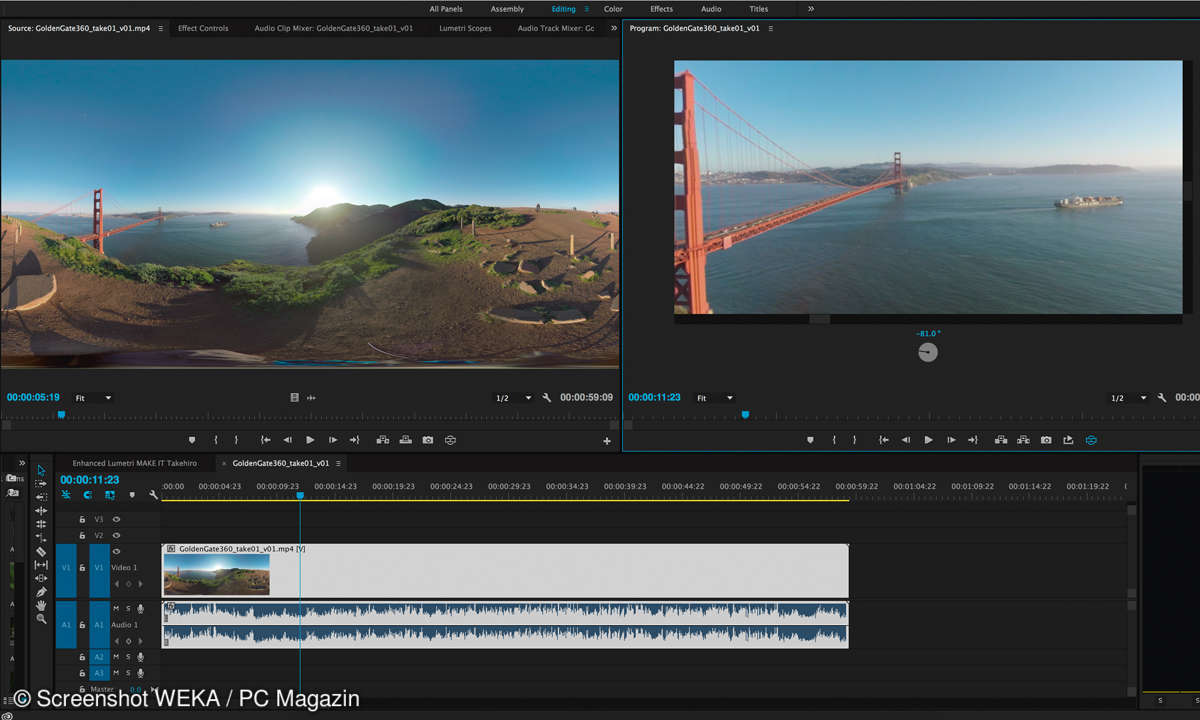Toggle Linked Selection in timeline

(x=109, y=495)
